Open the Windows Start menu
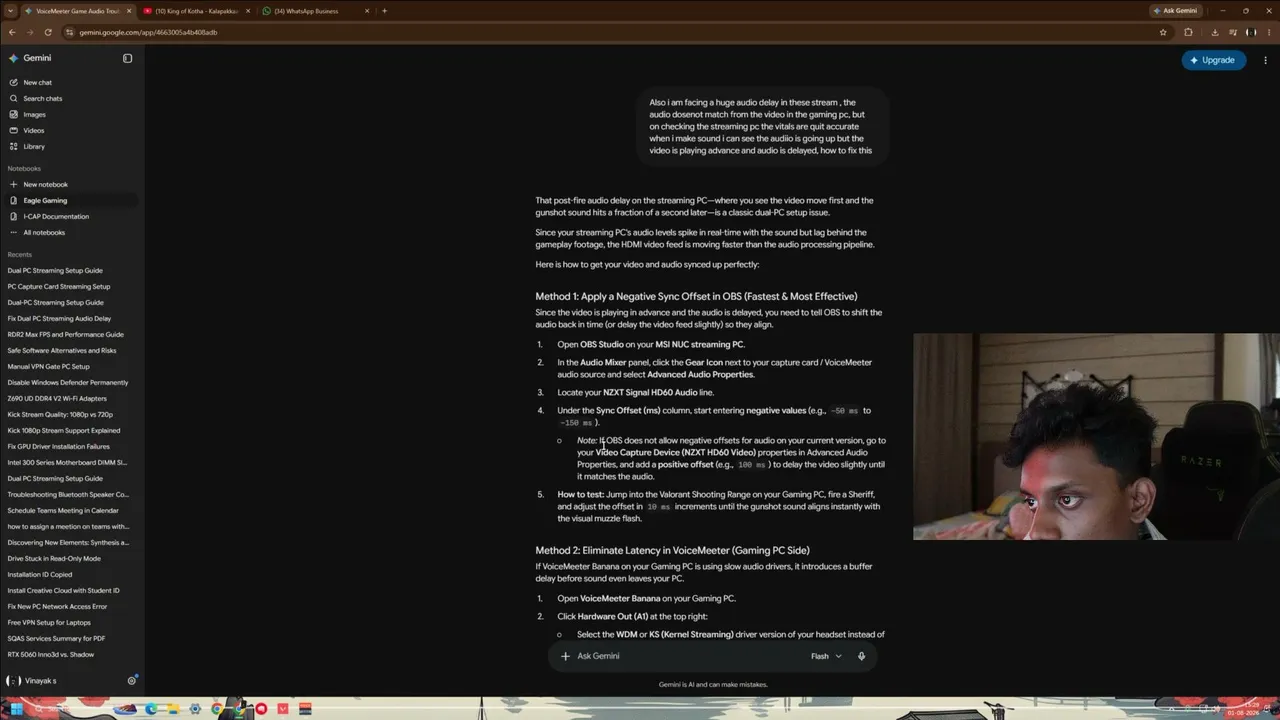 pos(17,709)
